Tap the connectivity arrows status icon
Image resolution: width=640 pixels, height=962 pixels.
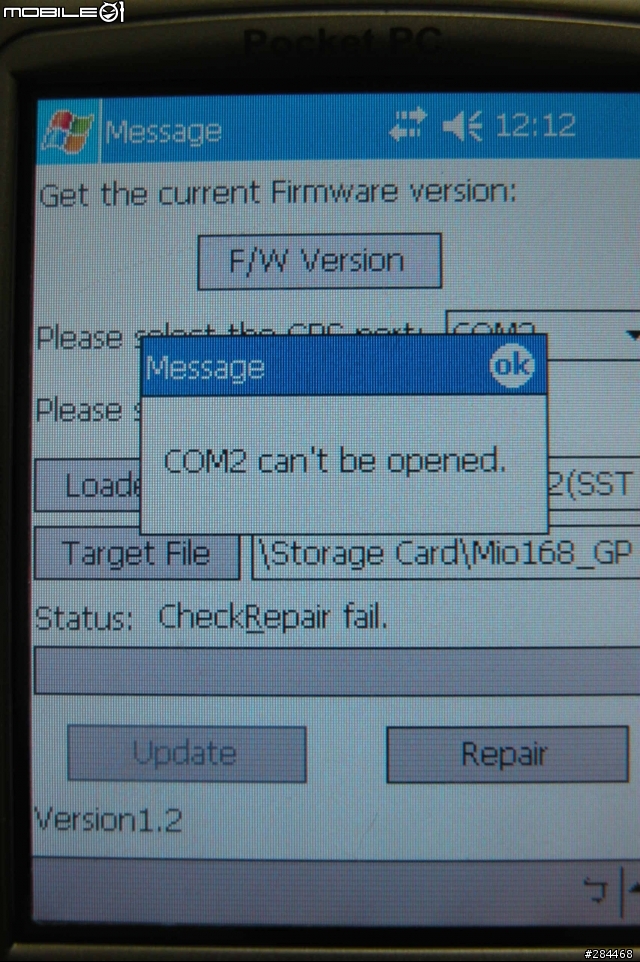pos(408,125)
